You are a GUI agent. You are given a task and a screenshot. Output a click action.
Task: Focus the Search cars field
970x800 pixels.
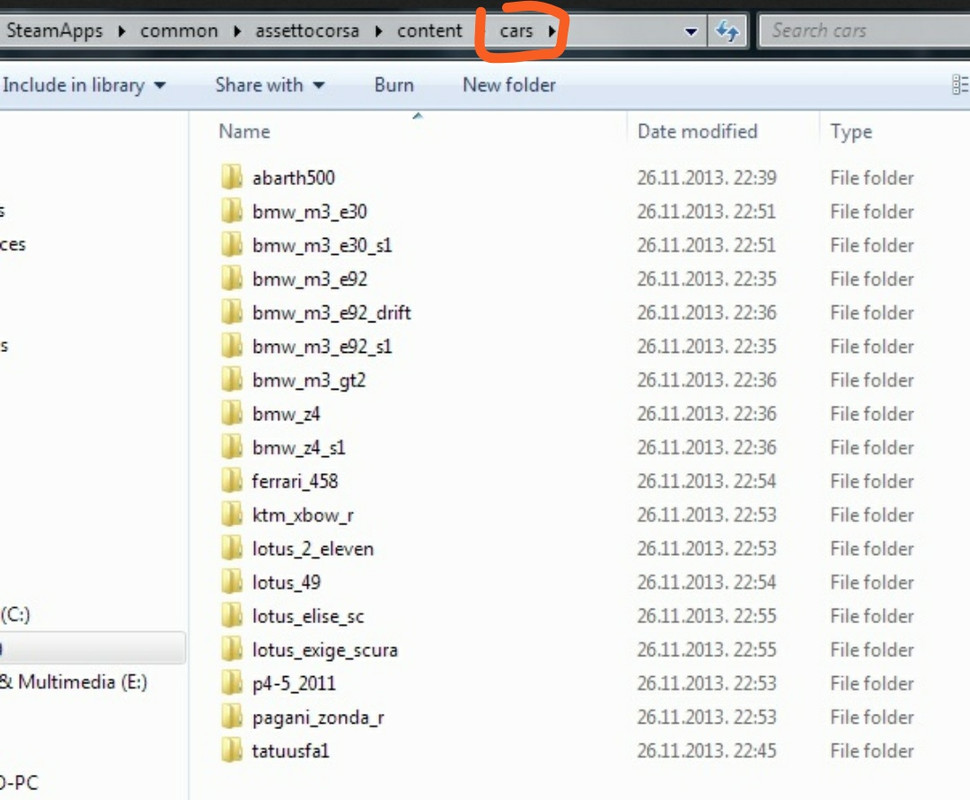tap(866, 30)
